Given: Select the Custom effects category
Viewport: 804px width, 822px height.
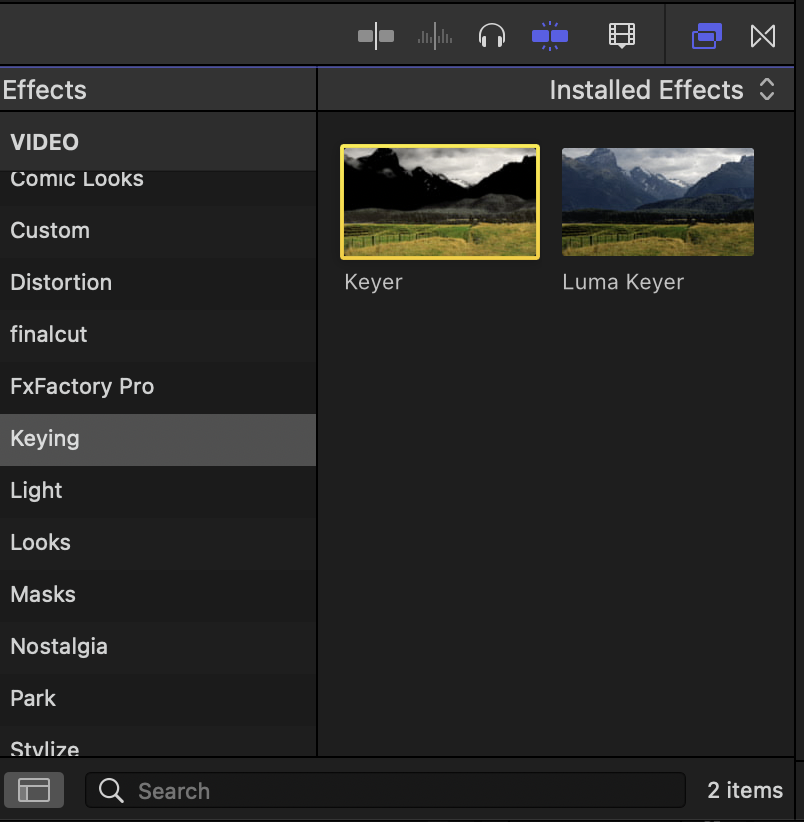Looking at the screenshot, I should tap(158, 231).
